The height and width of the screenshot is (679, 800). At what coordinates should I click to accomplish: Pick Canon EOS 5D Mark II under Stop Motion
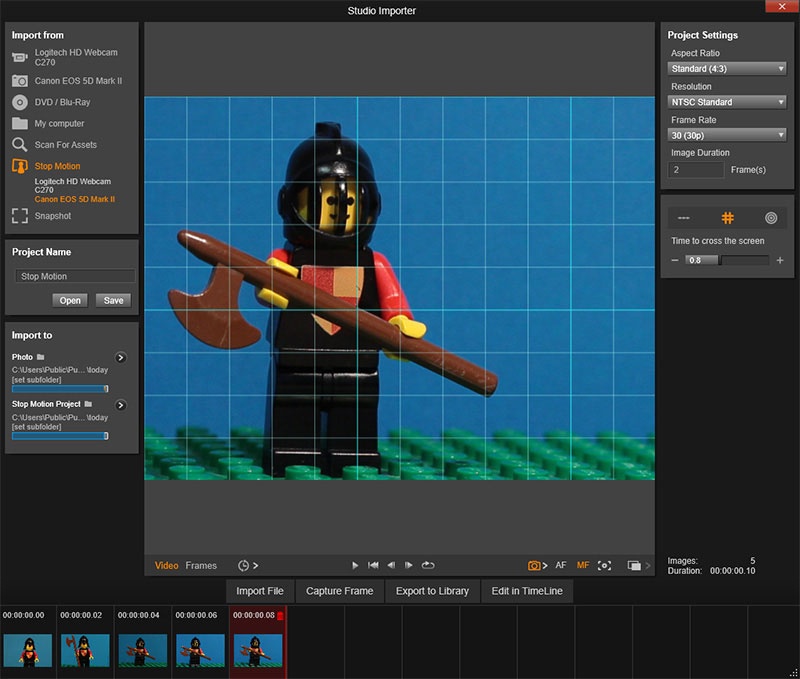click(x=74, y=199)
